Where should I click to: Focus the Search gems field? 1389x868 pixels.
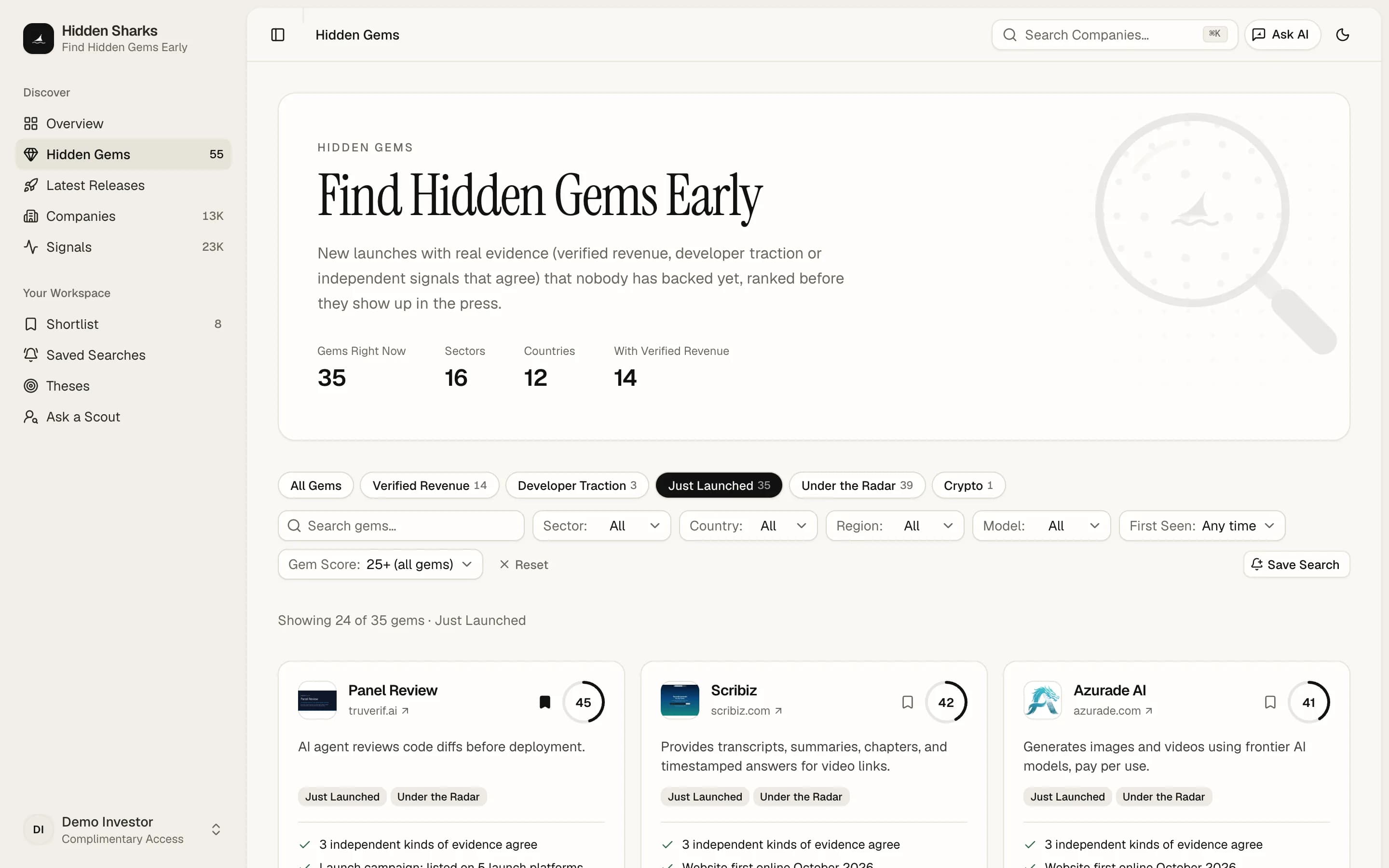point(401,526)
